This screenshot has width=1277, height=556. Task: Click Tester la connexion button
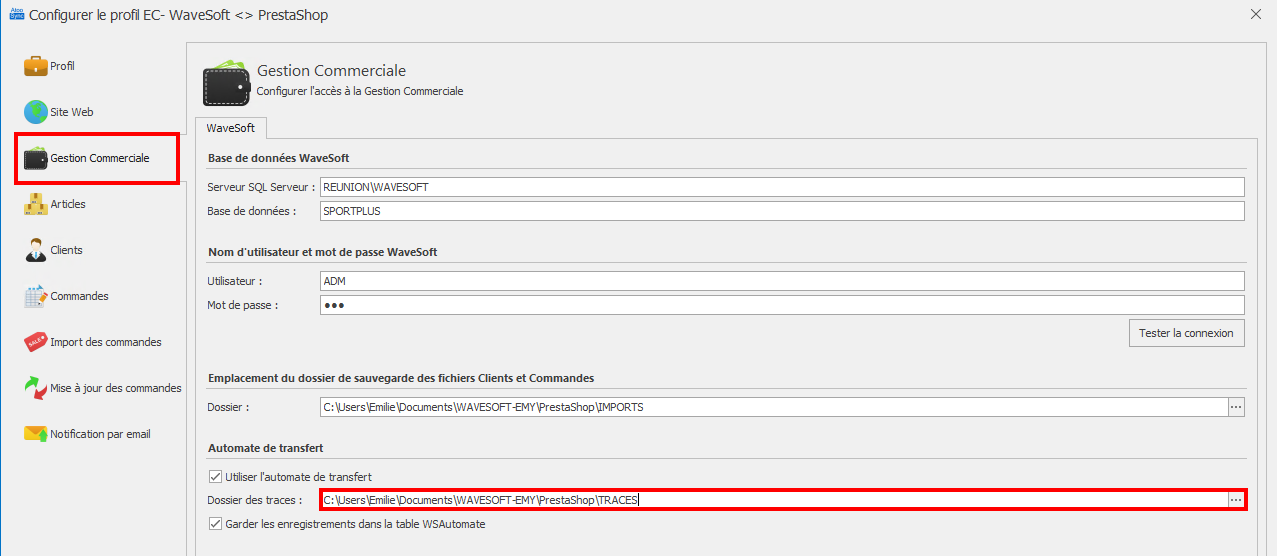click(1186, 333)
